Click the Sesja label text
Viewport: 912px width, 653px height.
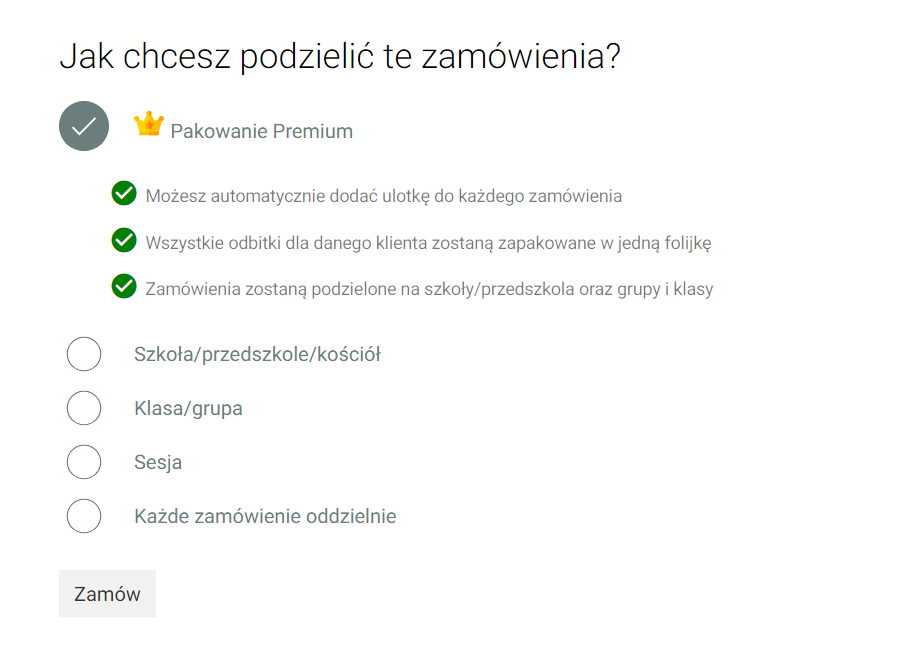pos(158,463)
